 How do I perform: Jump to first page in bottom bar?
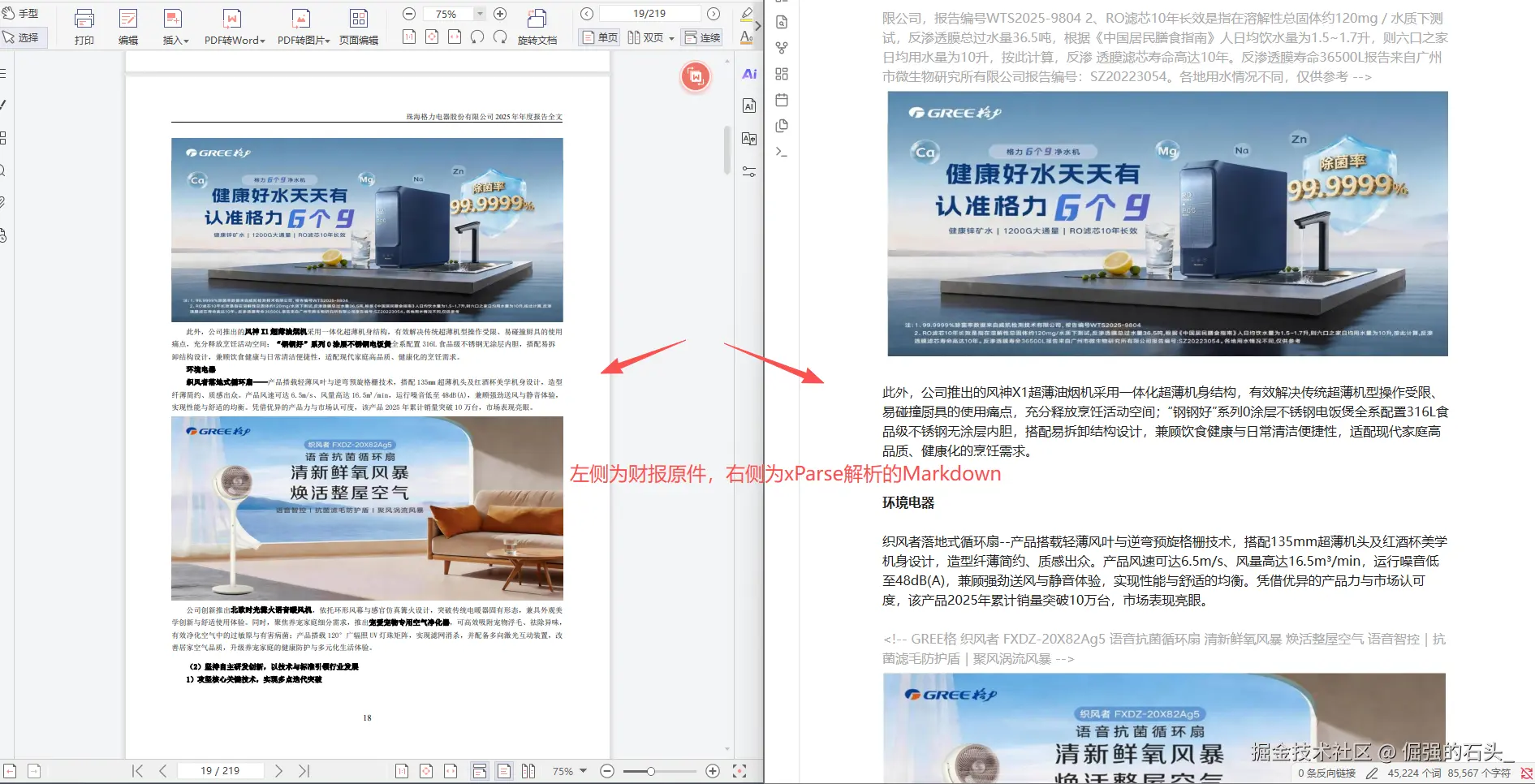pyautogui.click(x=138, y=771)
